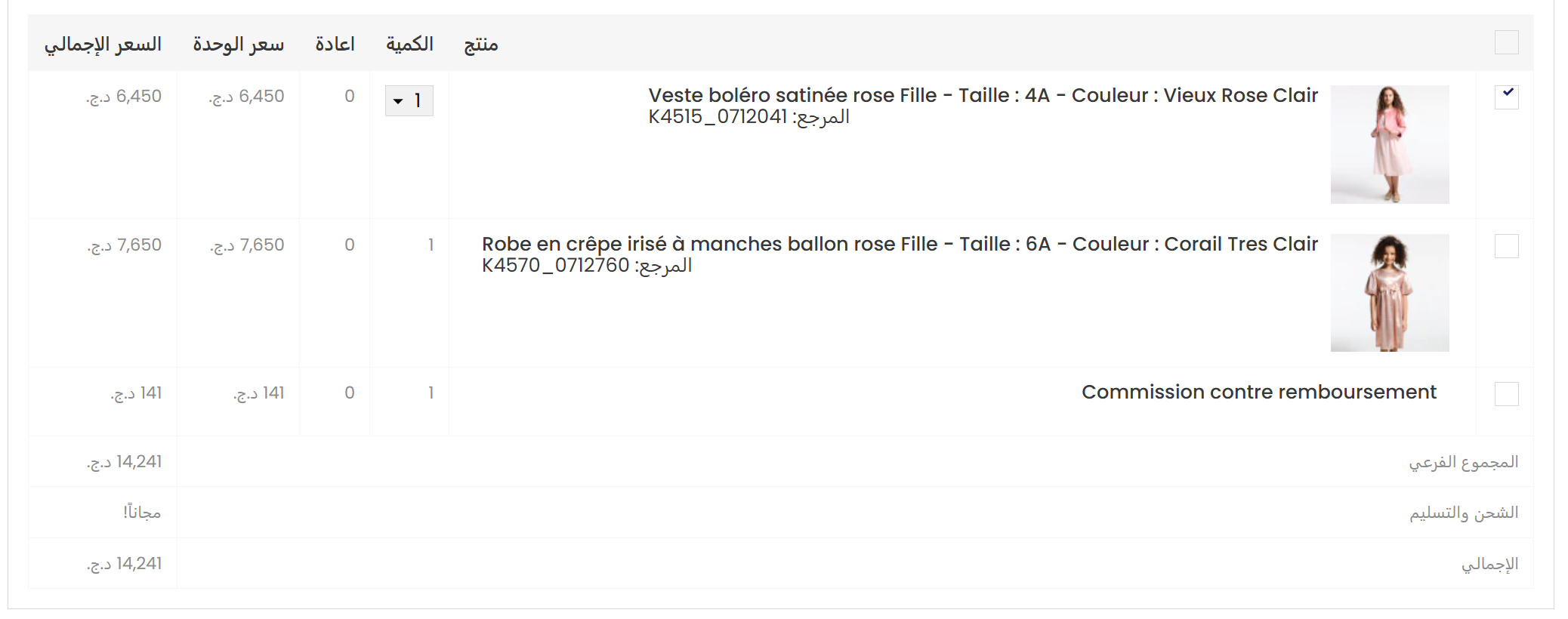This screenshot has width=1568, height=619.
Task: Click the السعر الإجمالي column header
Action: coord(103,45)
